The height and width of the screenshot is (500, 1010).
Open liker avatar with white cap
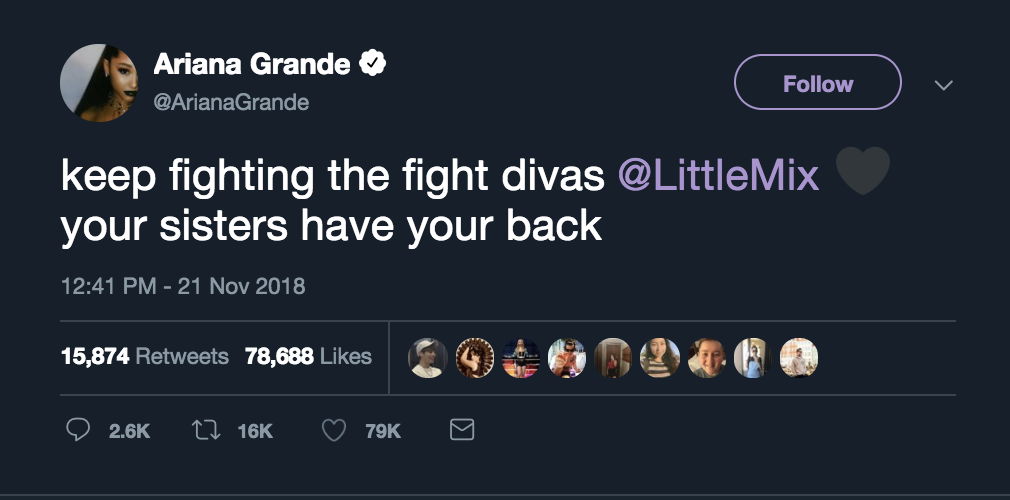coord(427,357)
